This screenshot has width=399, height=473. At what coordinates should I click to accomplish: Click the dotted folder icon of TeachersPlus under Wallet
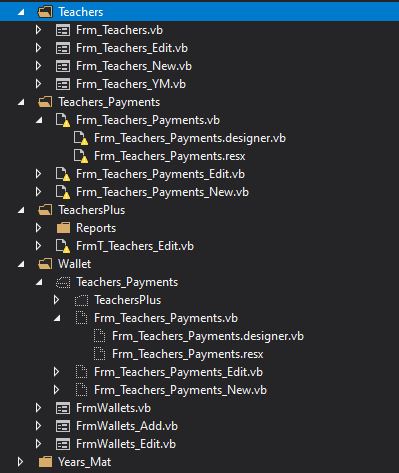(x=81, y=300)
